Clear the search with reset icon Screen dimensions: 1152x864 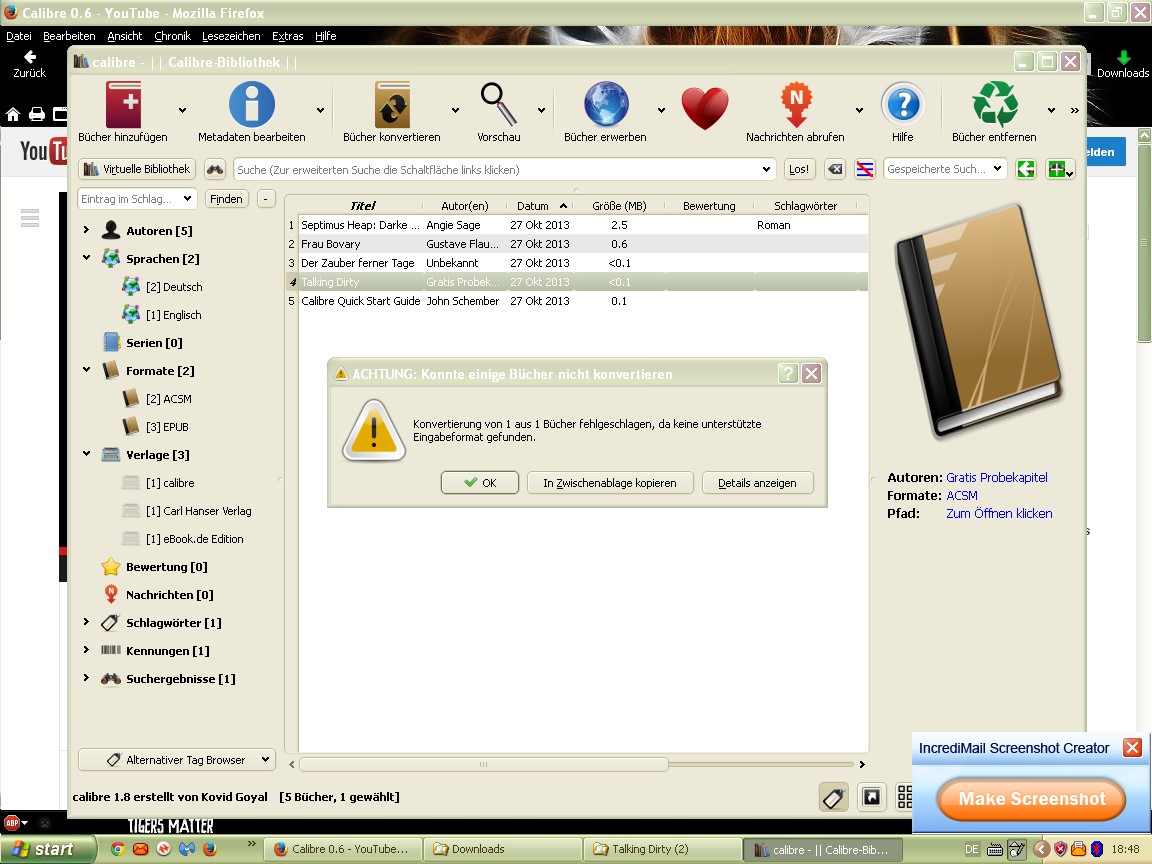(x=835, y=169)
